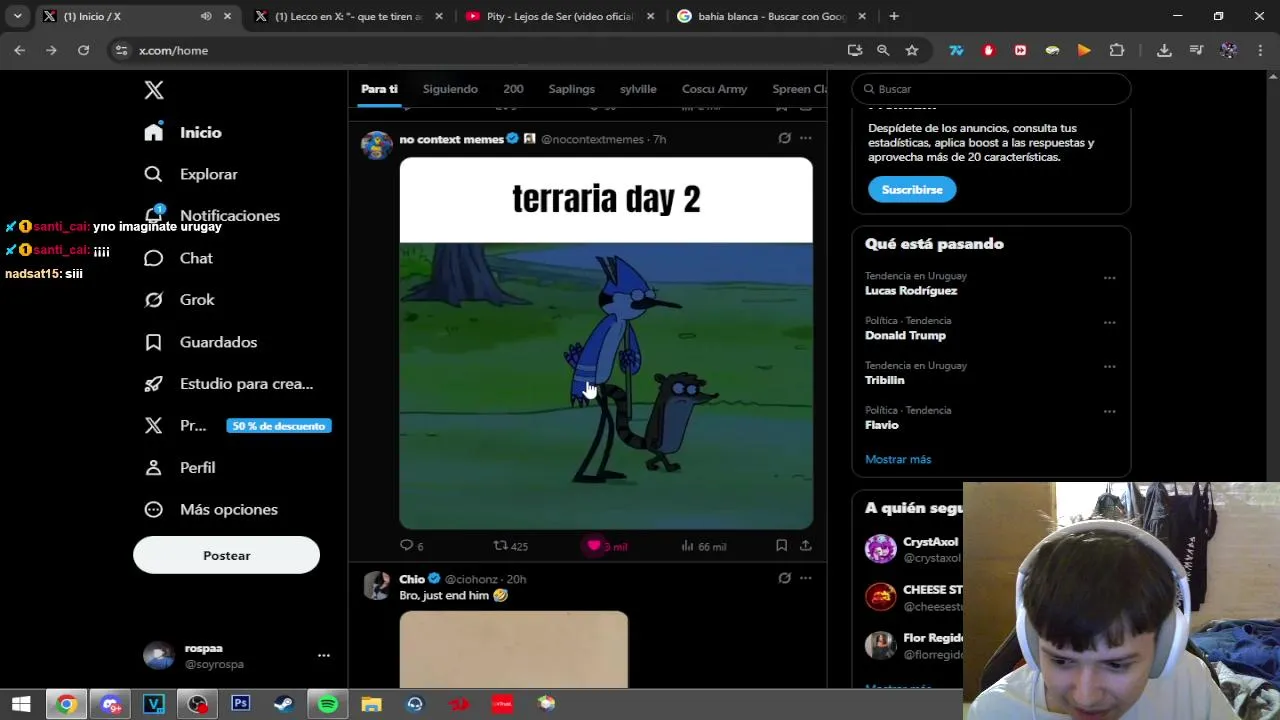Repost the terraria day 2 post
Viewport: 1280px width, 720px height.
(510, 546)
